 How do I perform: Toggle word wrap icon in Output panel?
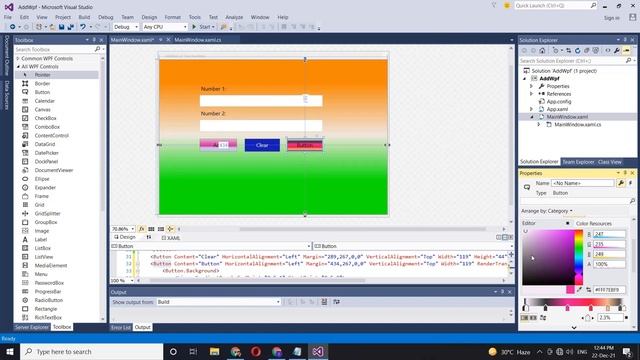tap(336, 302)
